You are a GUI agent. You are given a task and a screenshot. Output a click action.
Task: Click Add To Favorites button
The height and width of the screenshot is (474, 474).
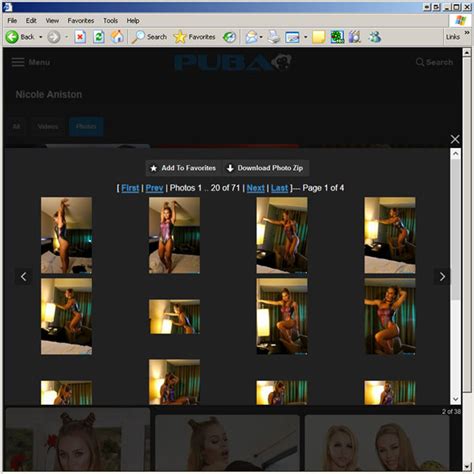coord(183,168)
